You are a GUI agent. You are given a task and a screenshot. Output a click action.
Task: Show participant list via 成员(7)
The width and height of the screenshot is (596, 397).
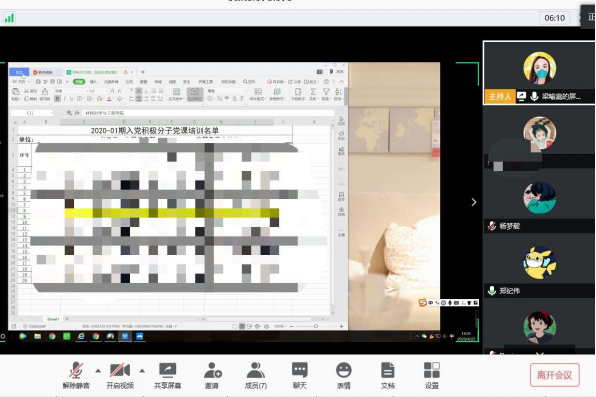[256, 375]
